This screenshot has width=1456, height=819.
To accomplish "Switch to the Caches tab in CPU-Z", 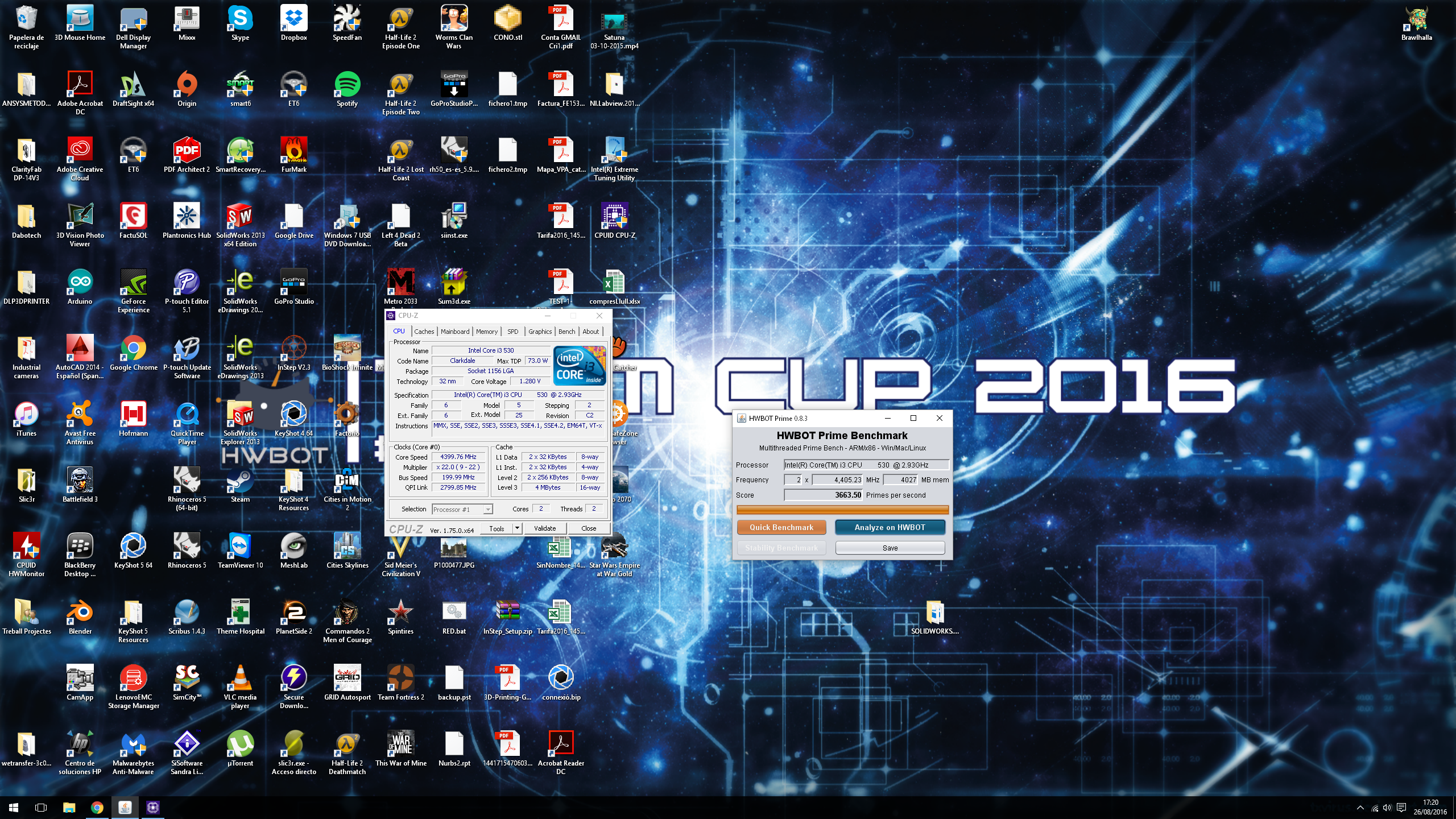I will pos(424,332).
